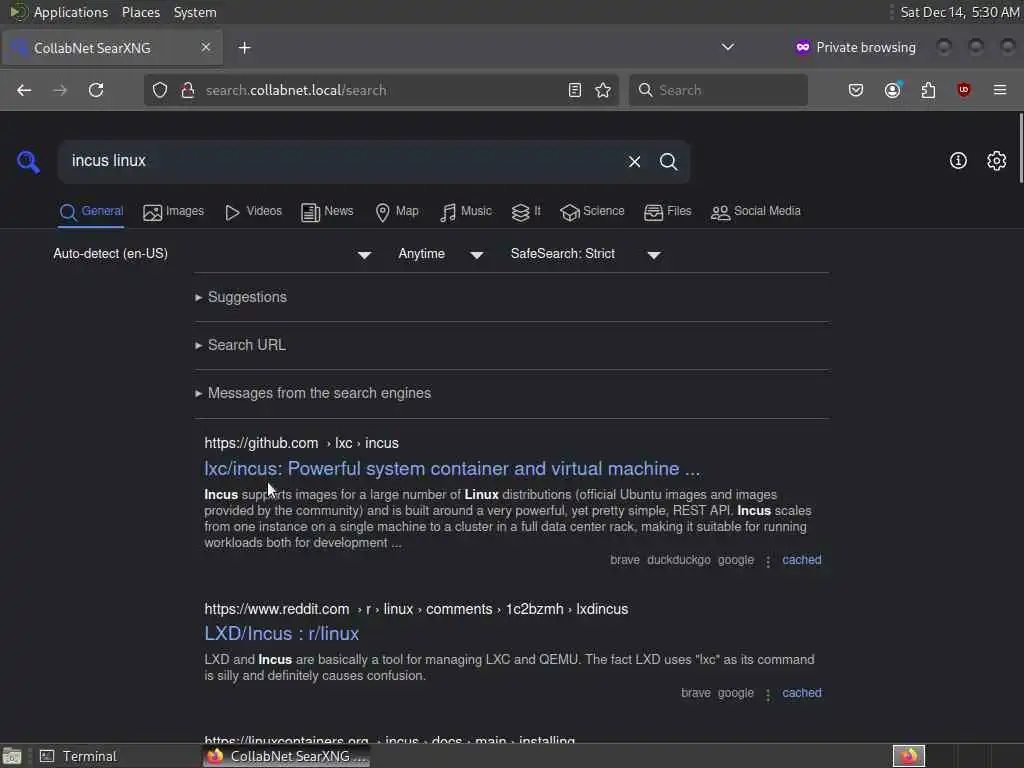The width and height of the screenshot is (1024, 768).
Task: Switch to the Files category tab
Action: coord(667,212)
